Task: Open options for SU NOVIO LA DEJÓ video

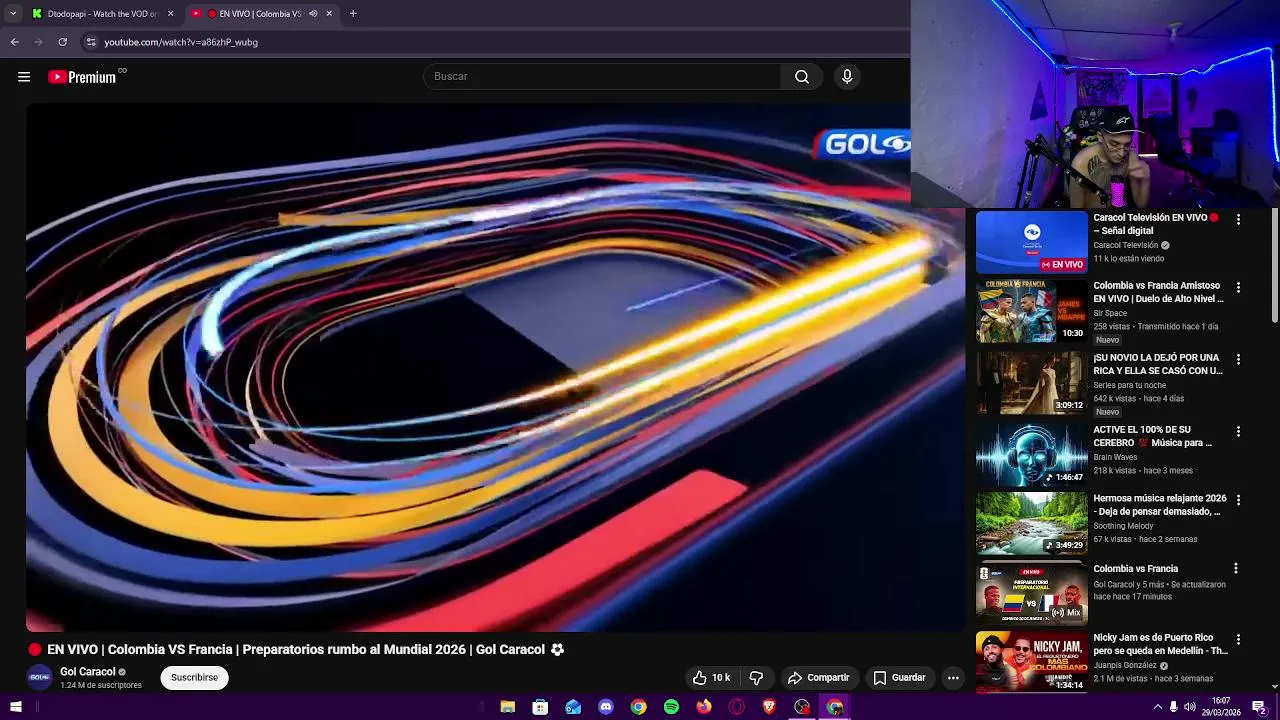Action: coord(1238,359)
